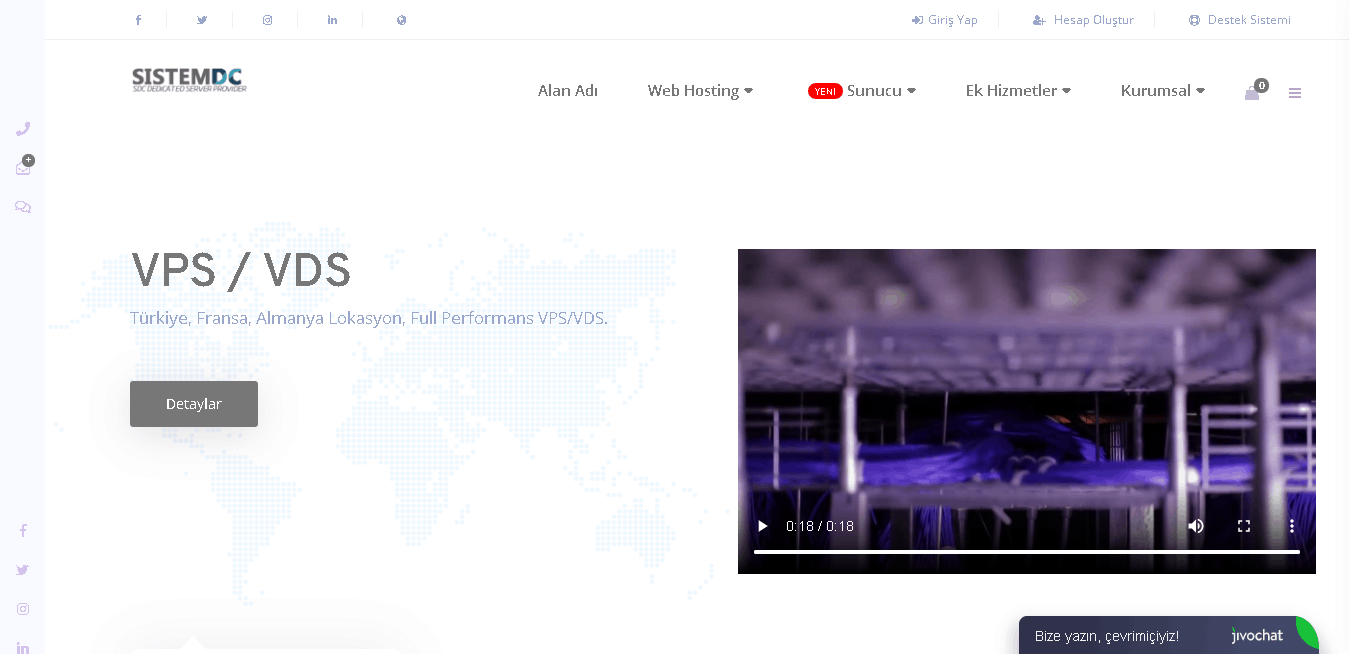Click the VPS / VDS heading

(241, 270)
